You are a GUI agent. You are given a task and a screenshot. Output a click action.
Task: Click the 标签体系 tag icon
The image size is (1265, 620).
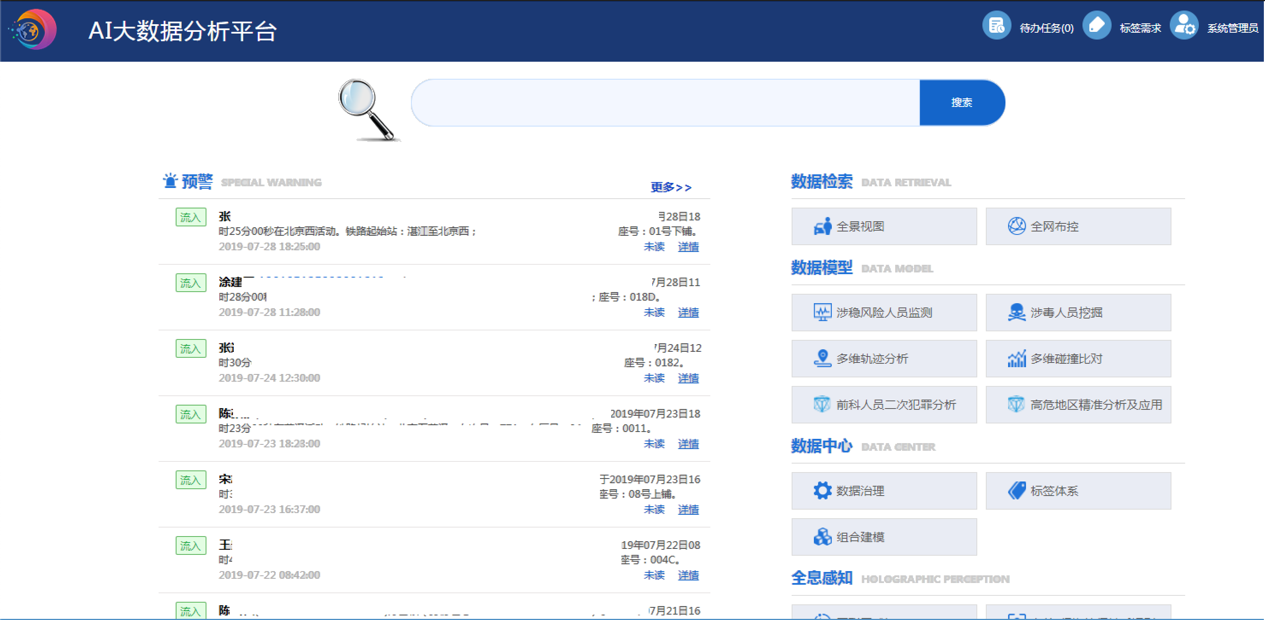point(1016,491)
